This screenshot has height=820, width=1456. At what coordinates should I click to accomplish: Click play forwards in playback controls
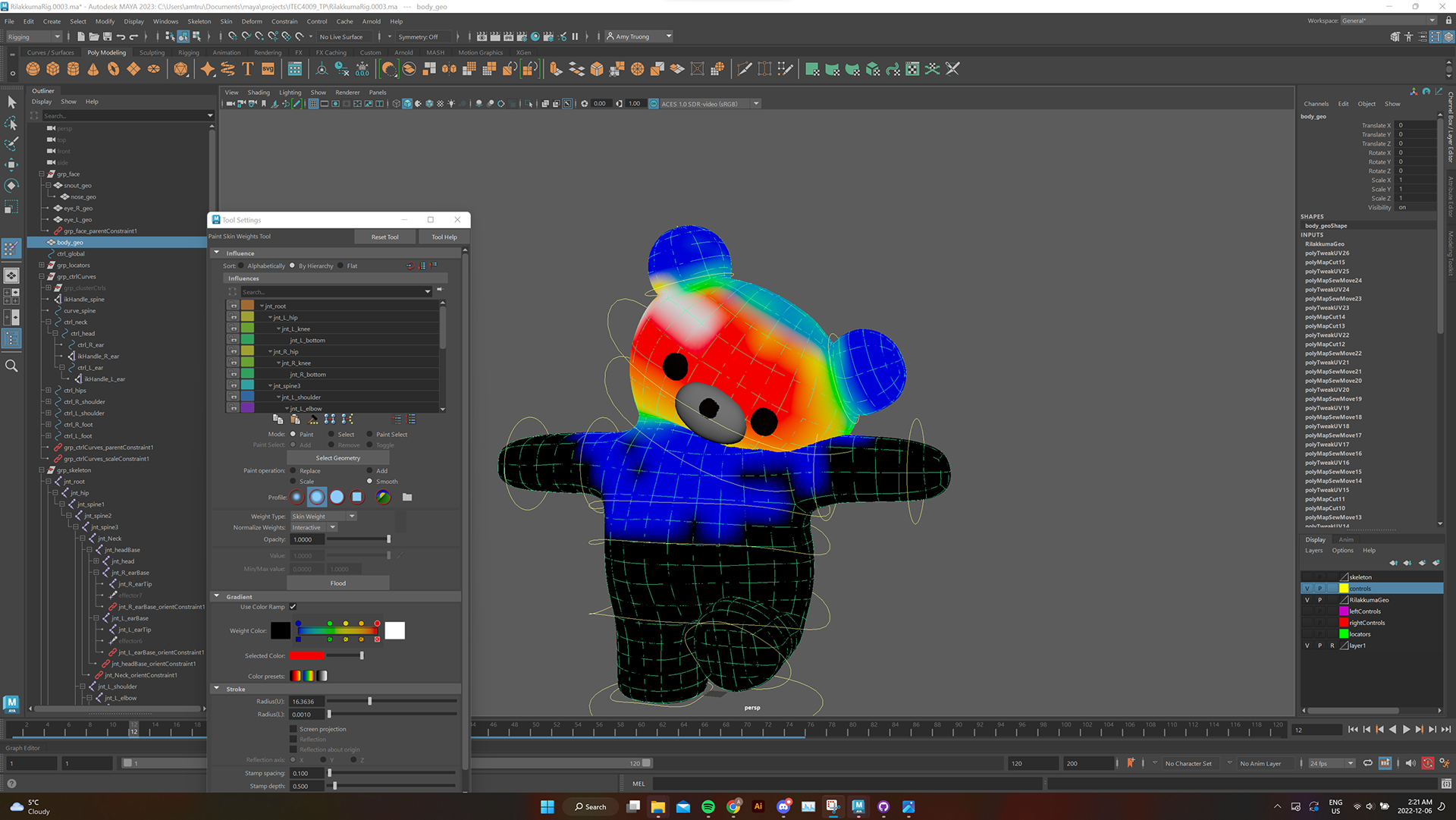(1406, 730)
